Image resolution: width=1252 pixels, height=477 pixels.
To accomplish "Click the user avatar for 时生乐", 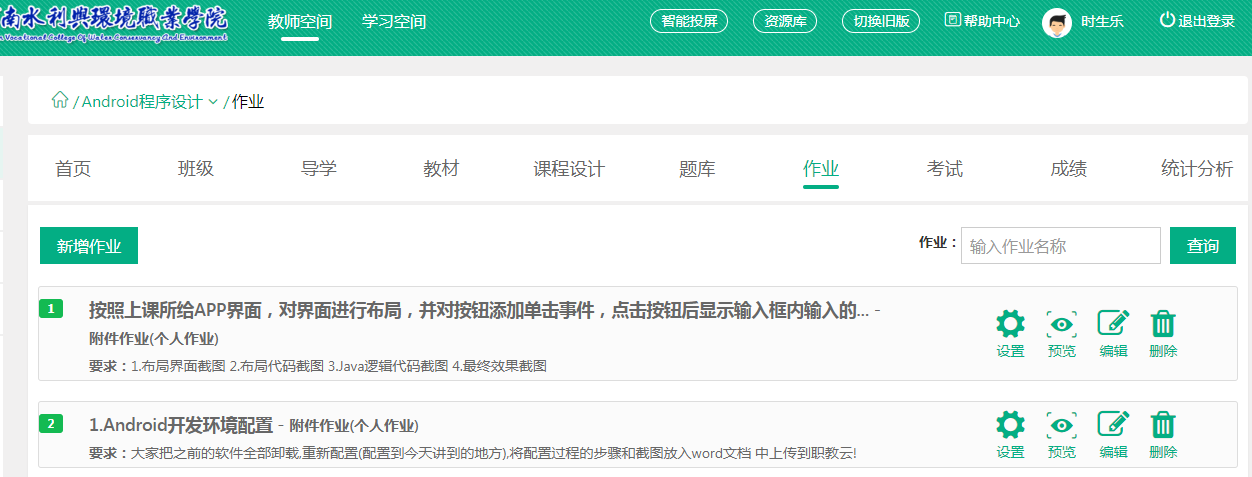I will pos(1056,22).
